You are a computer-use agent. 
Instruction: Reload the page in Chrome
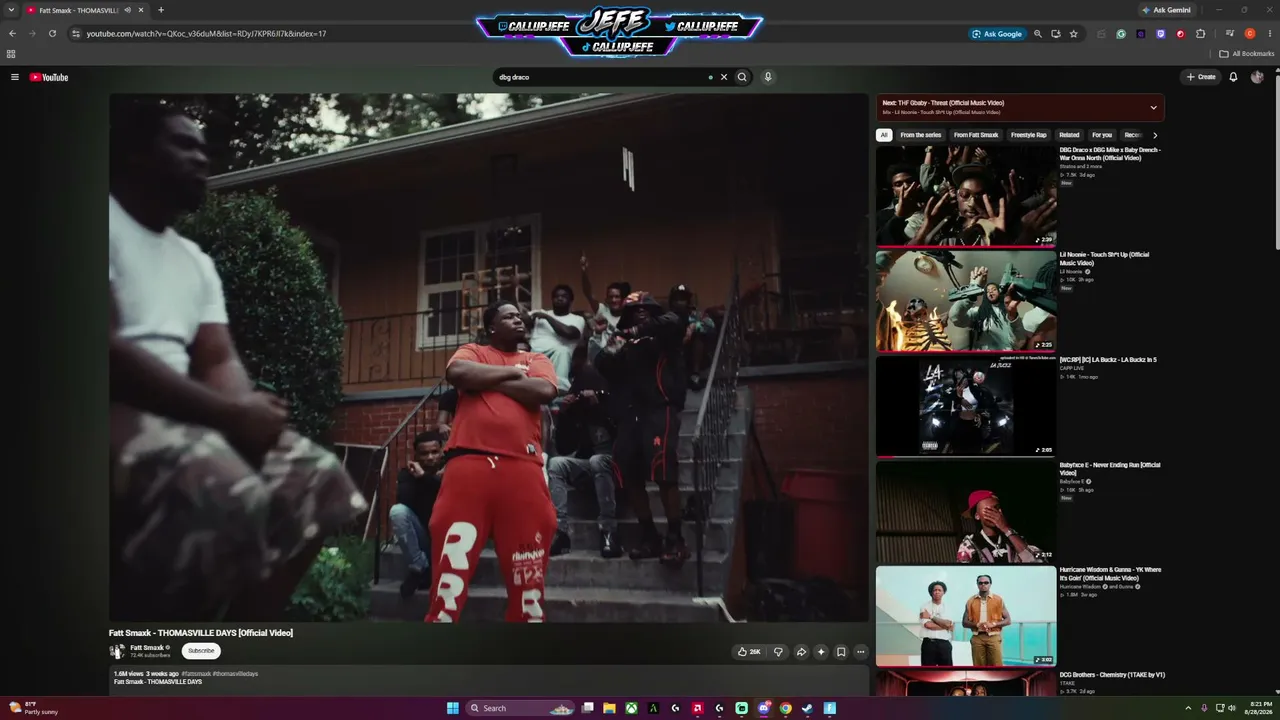(52, 34)
